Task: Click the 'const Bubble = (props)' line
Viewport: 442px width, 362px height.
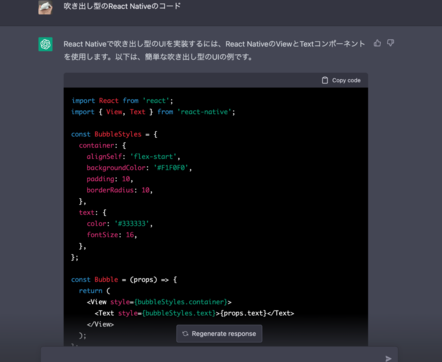Action: tap(124, 280)
